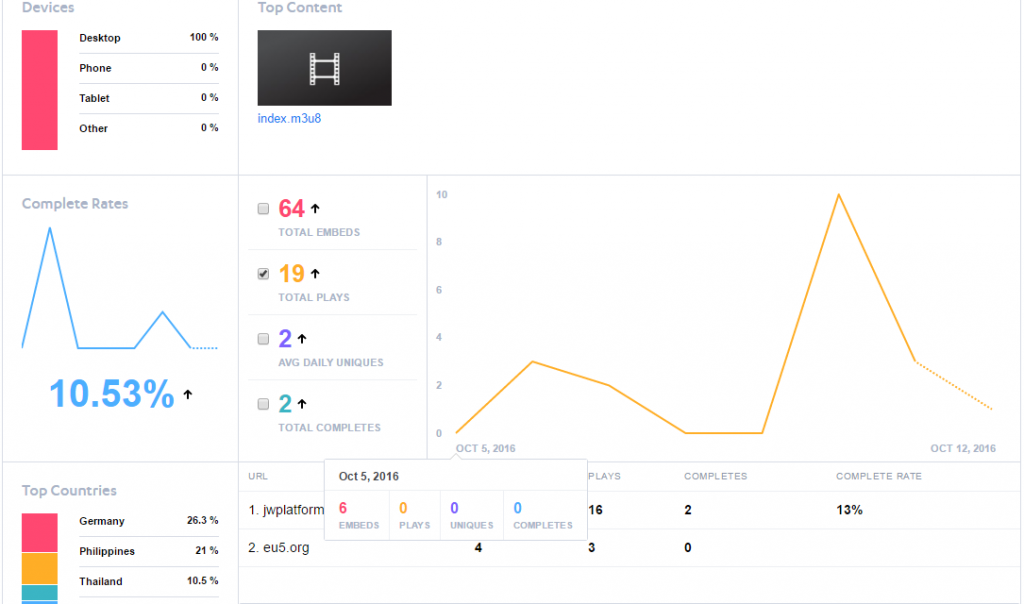Select the teal Thailand color bar
This screenshot has width=1024, height=604.
pos(40,592)
